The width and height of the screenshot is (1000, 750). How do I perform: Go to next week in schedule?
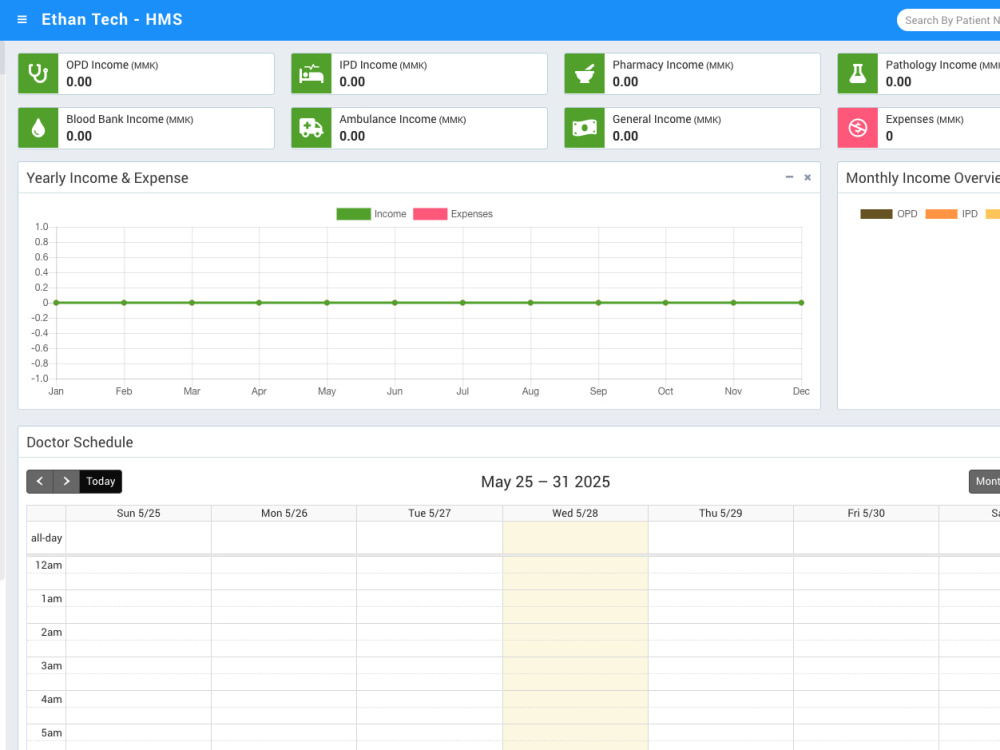(x=66, y=482)
